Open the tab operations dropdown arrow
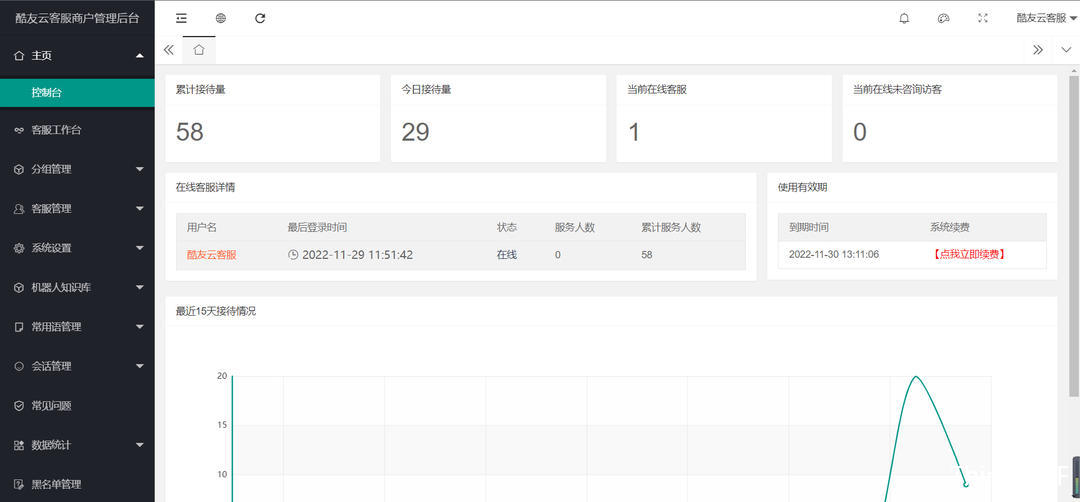The image size is (1080, 502). 1066,50
